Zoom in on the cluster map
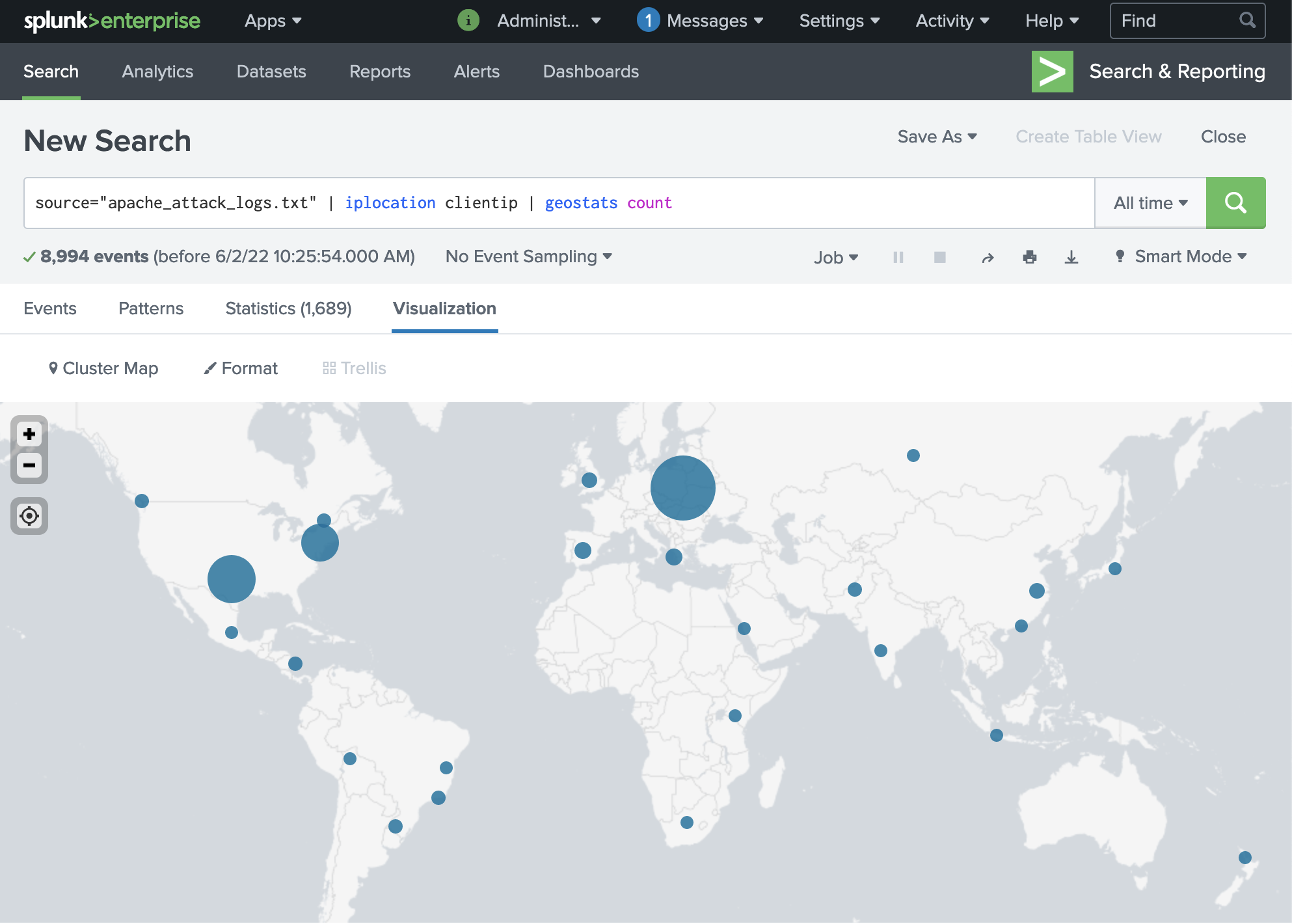Screen dimensions: 1292x924 29,434
